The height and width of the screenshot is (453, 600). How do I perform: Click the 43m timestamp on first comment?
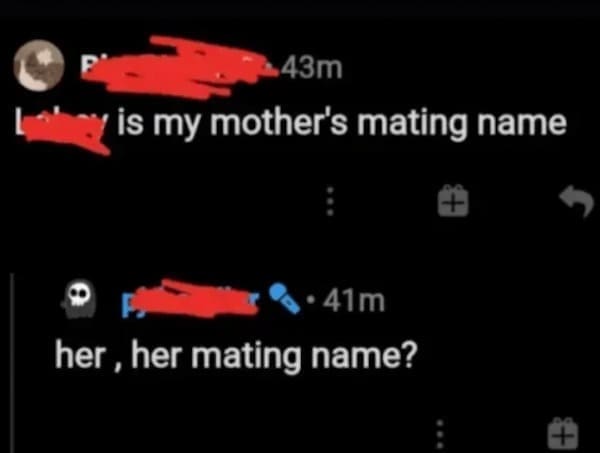click(311, 68)
